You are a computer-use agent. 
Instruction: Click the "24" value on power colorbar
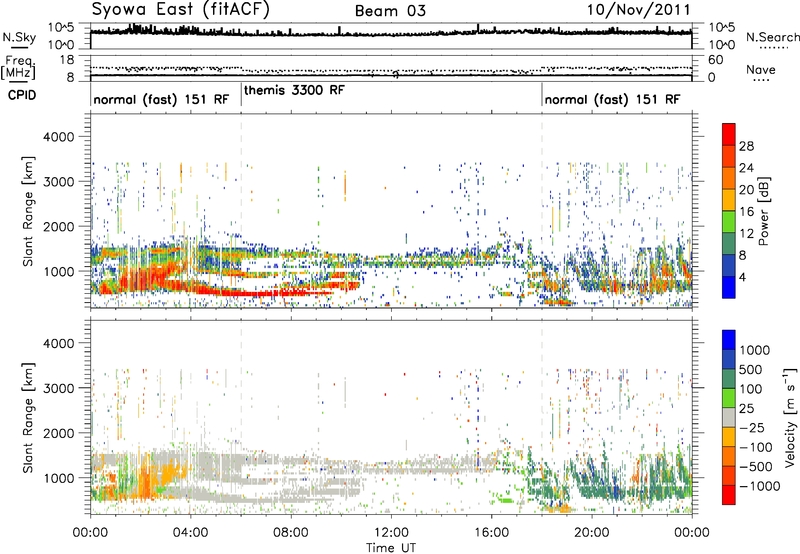[x=746, y=168]
